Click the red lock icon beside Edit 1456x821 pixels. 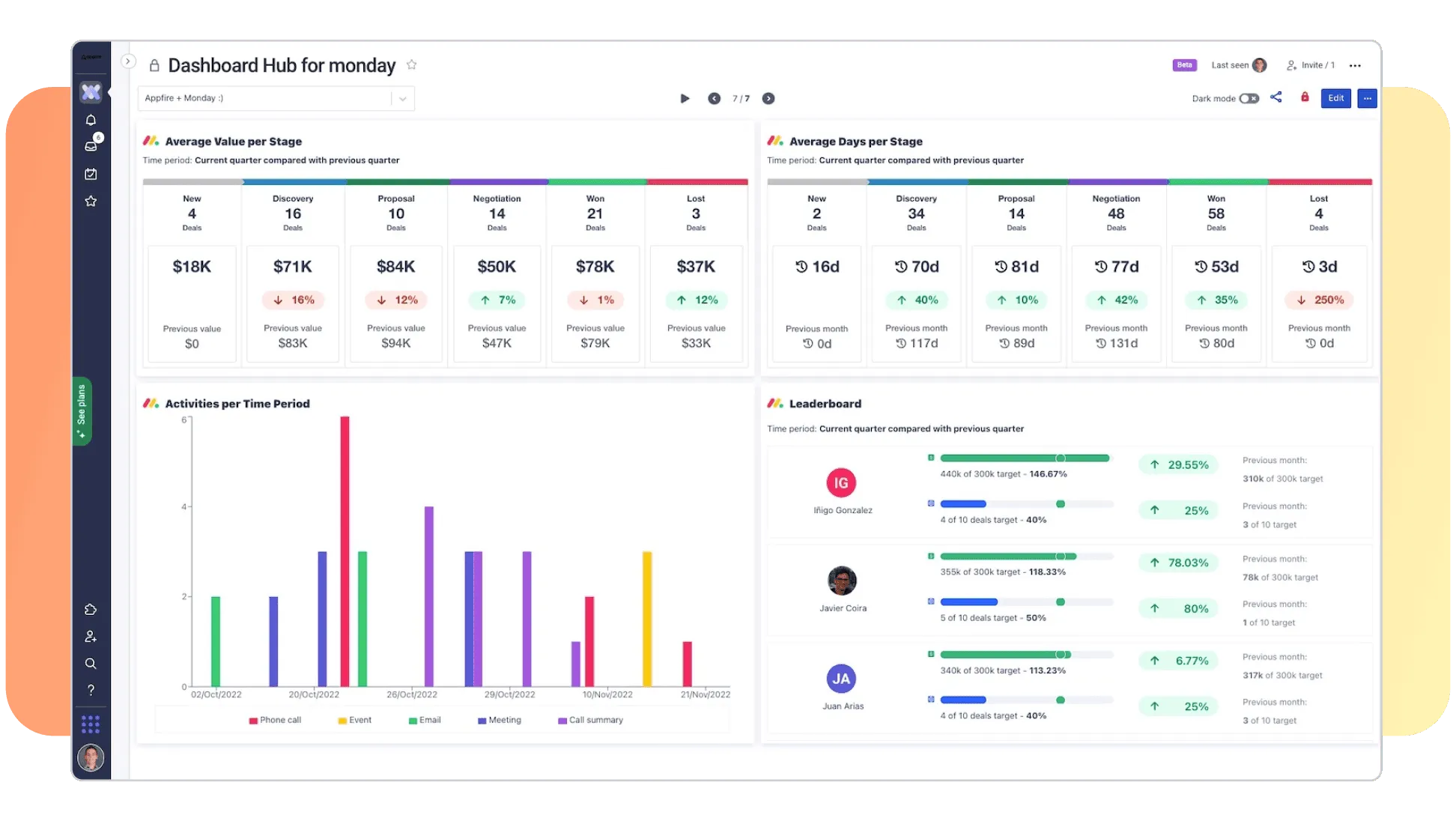1305,97
